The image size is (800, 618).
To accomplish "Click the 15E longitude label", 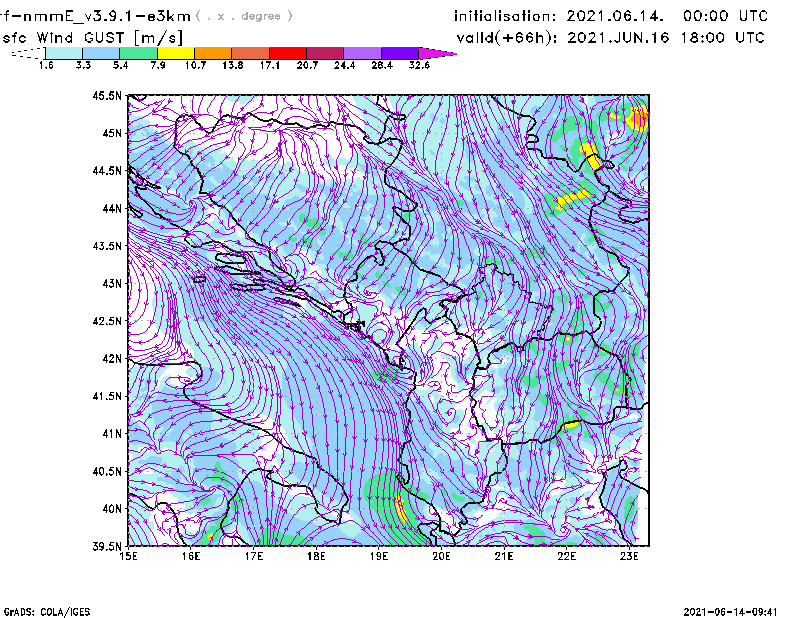I will coord(128,556).
